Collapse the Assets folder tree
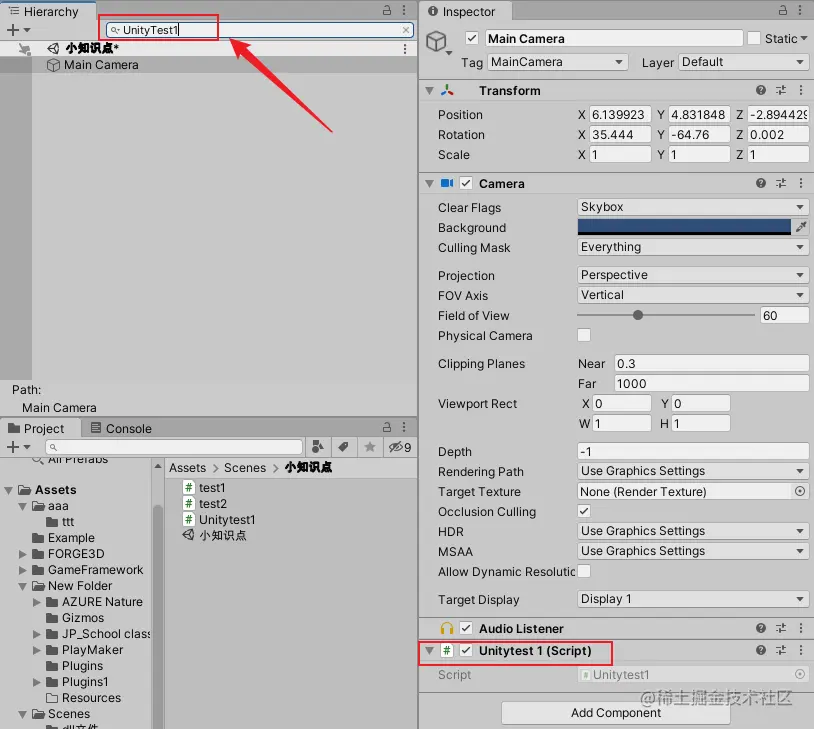 (8, 490)
